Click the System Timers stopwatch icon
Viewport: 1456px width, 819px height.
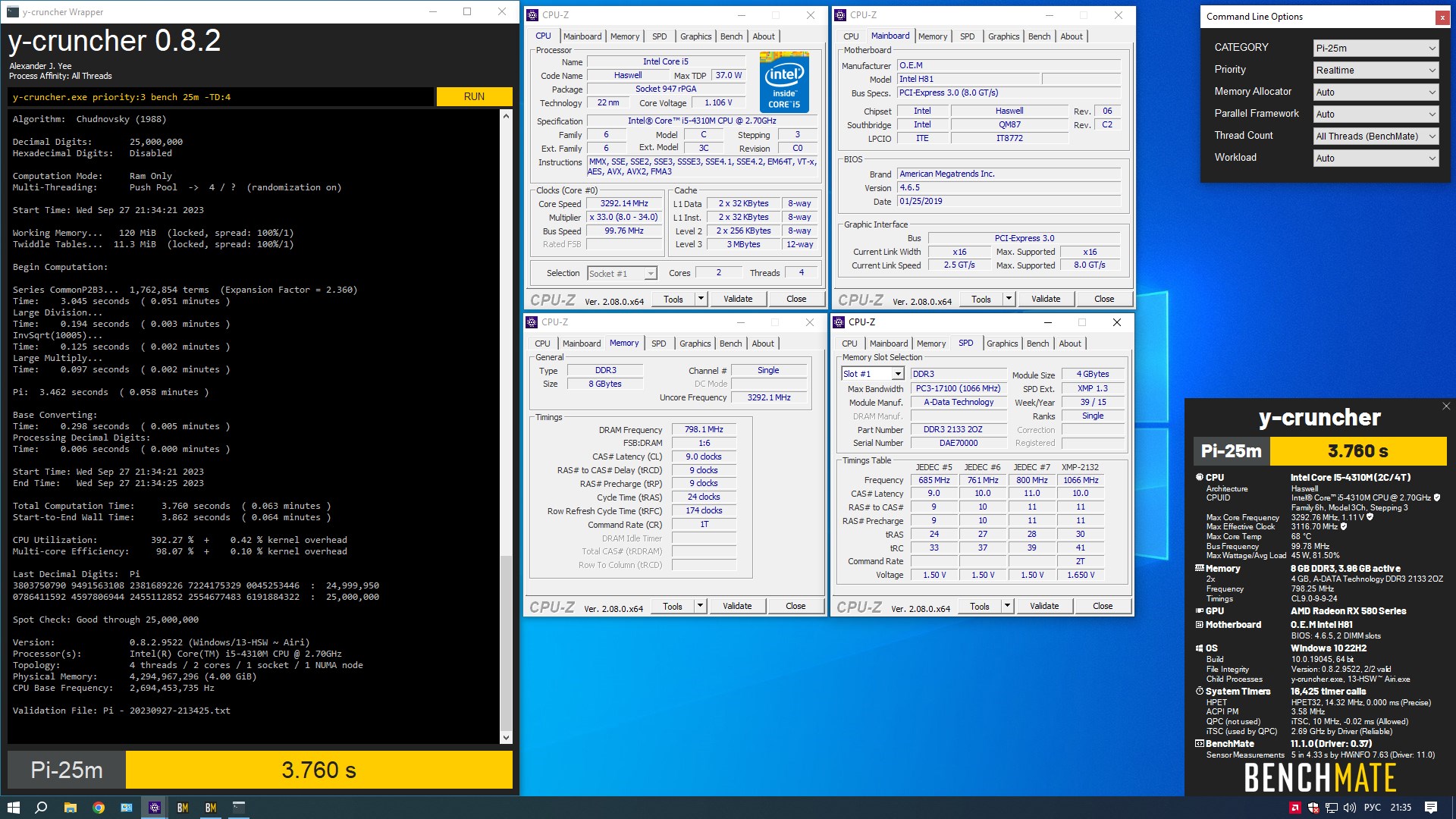(x=1200, y=692)
